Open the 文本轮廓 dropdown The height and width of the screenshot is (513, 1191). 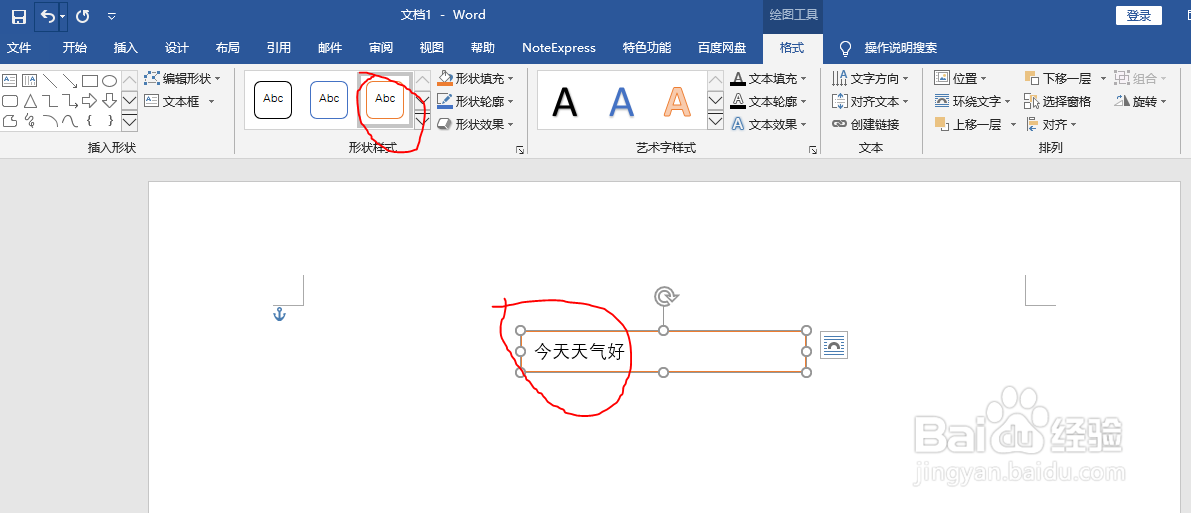point(769,101)
